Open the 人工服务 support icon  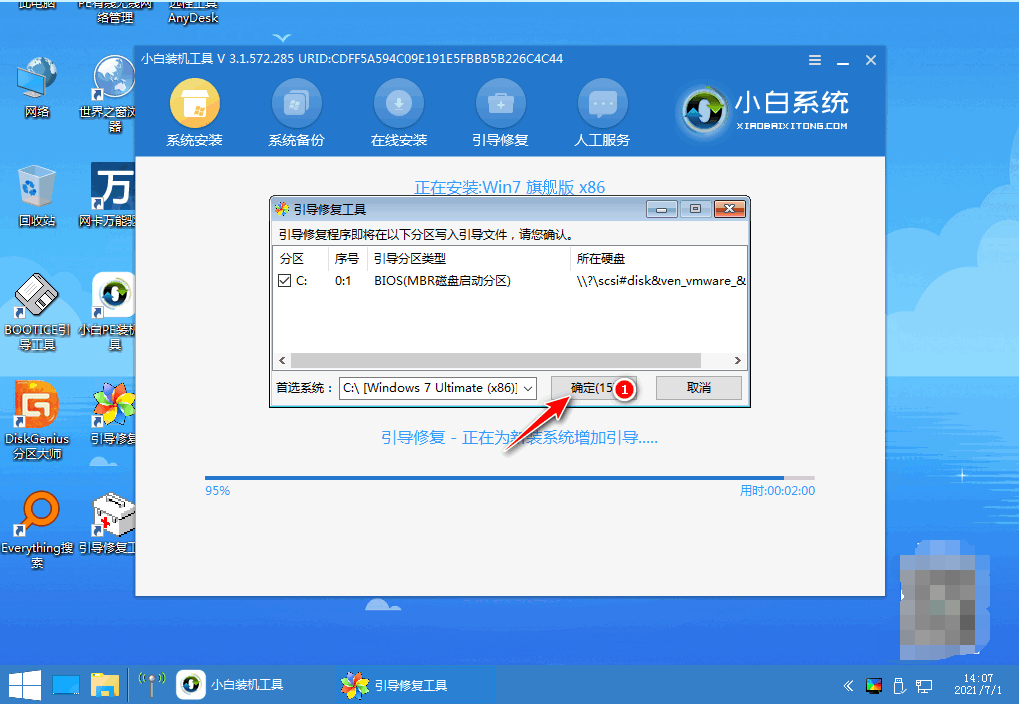pos(602,104)
